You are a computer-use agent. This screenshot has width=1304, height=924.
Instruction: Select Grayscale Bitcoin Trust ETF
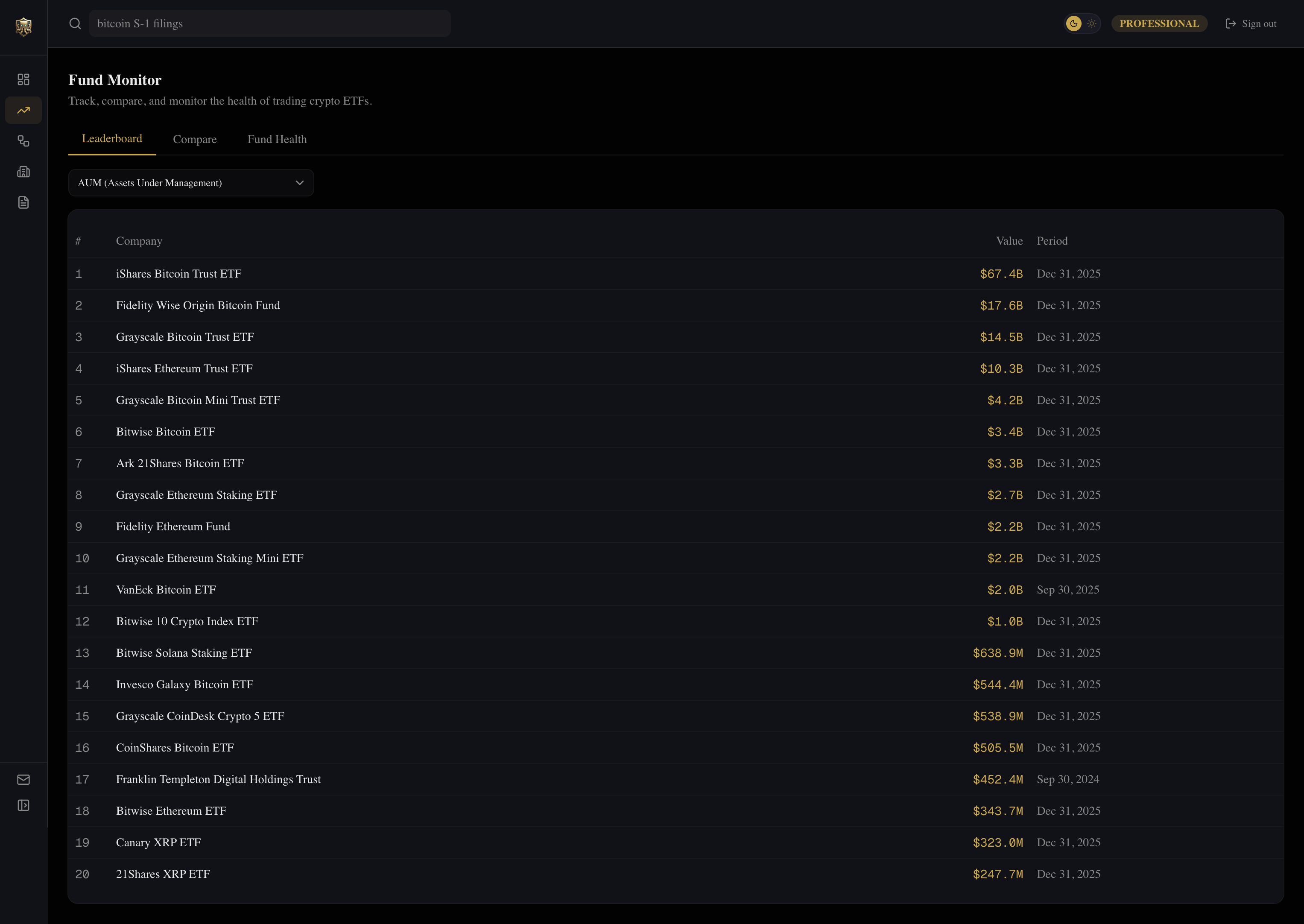pyautogui.click(x=185, y=337)
